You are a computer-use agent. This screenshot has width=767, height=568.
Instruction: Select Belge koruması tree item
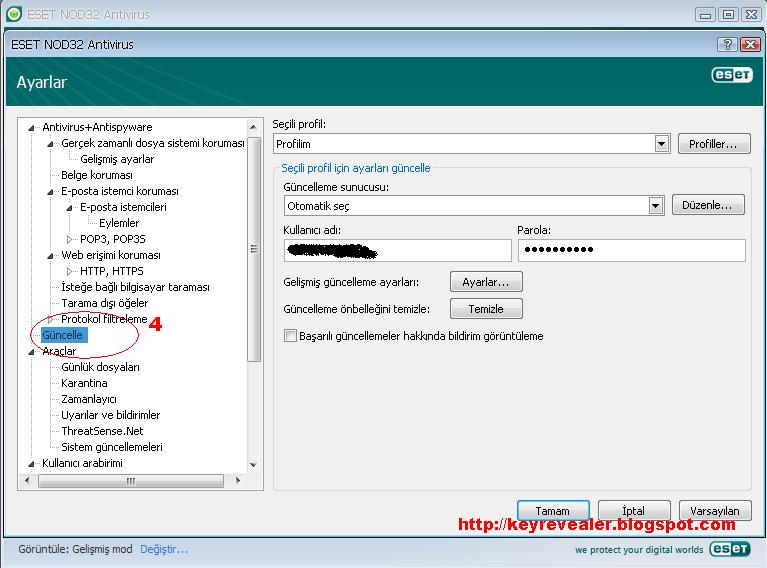click(x=97, y=175)
